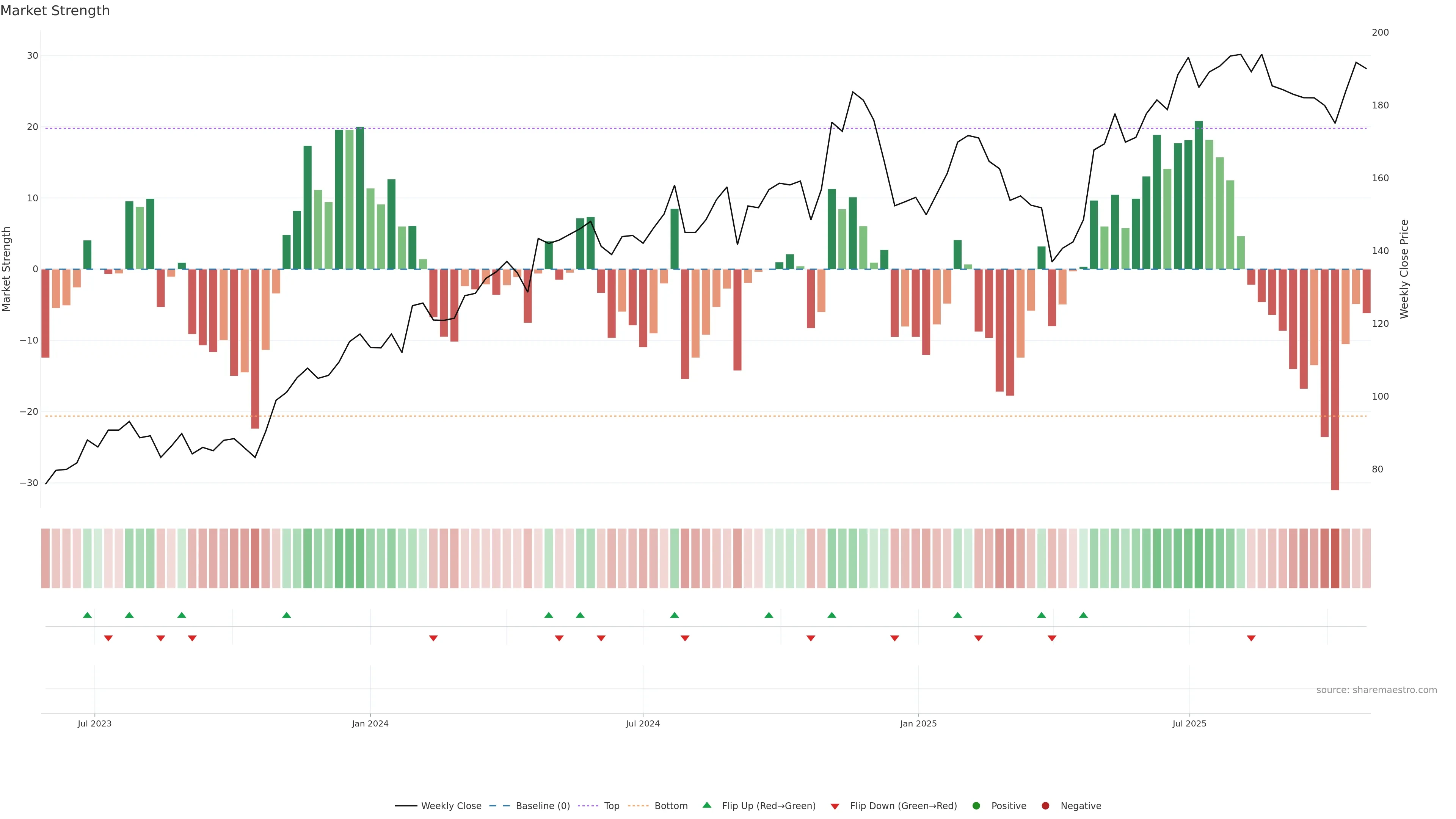This screenshot has height=819, width=1456.
Task: Click the Flip Up green triangle legend icon
Action: click(706, 805)
